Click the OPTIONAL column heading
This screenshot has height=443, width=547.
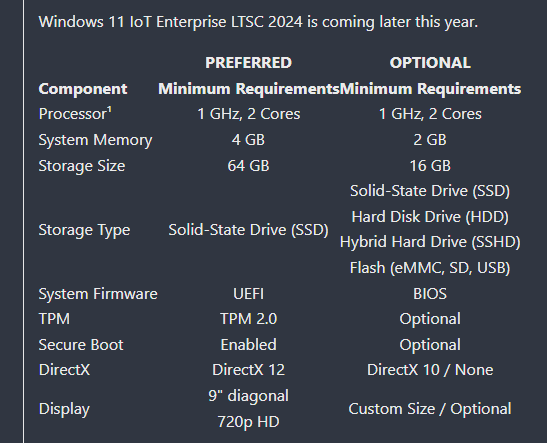430,63
